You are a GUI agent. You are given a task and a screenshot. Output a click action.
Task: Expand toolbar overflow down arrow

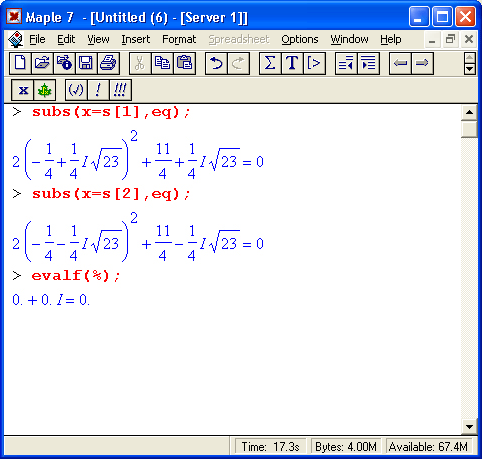(x=470, y=69)
